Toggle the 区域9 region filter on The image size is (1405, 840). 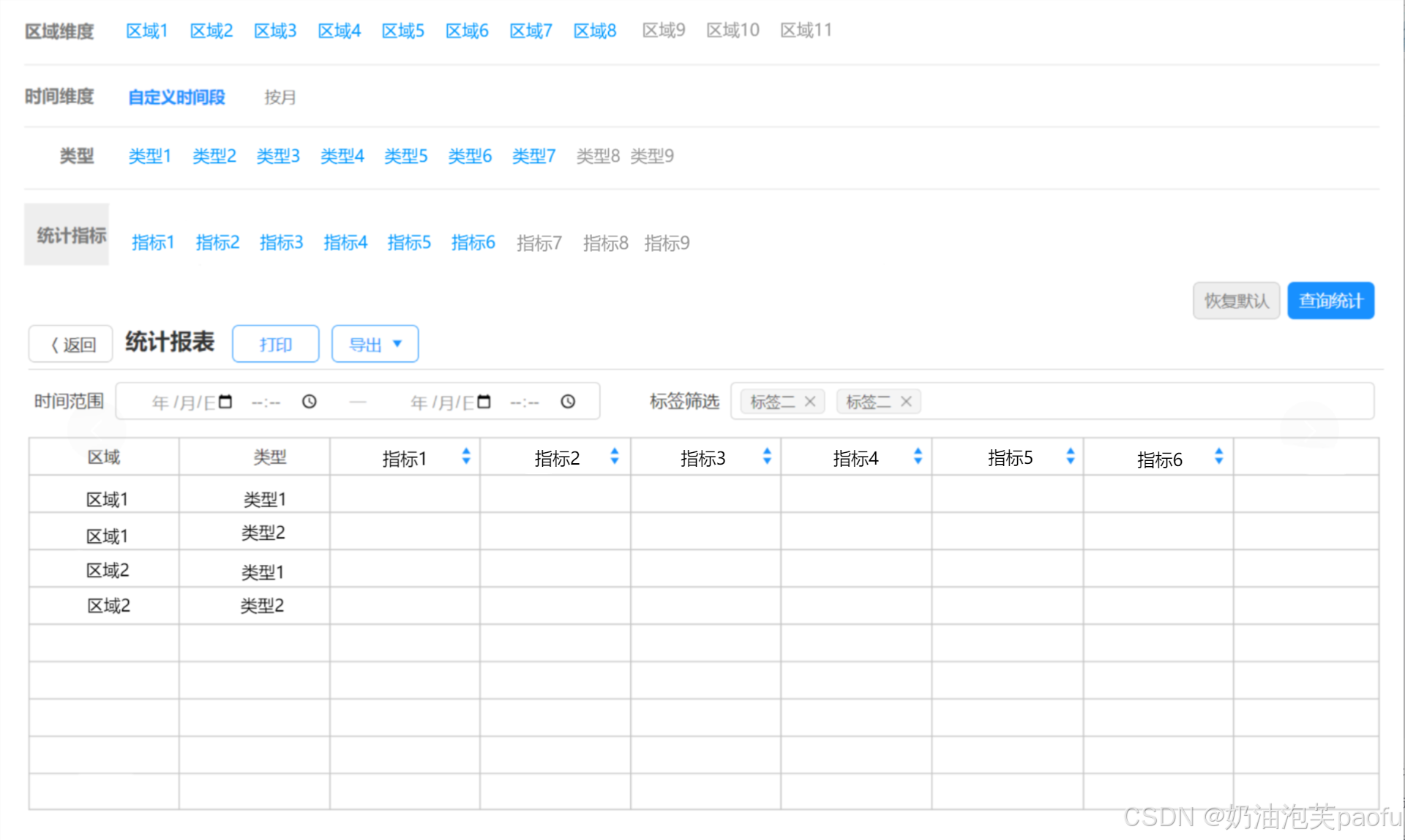[x=663, y=30]
